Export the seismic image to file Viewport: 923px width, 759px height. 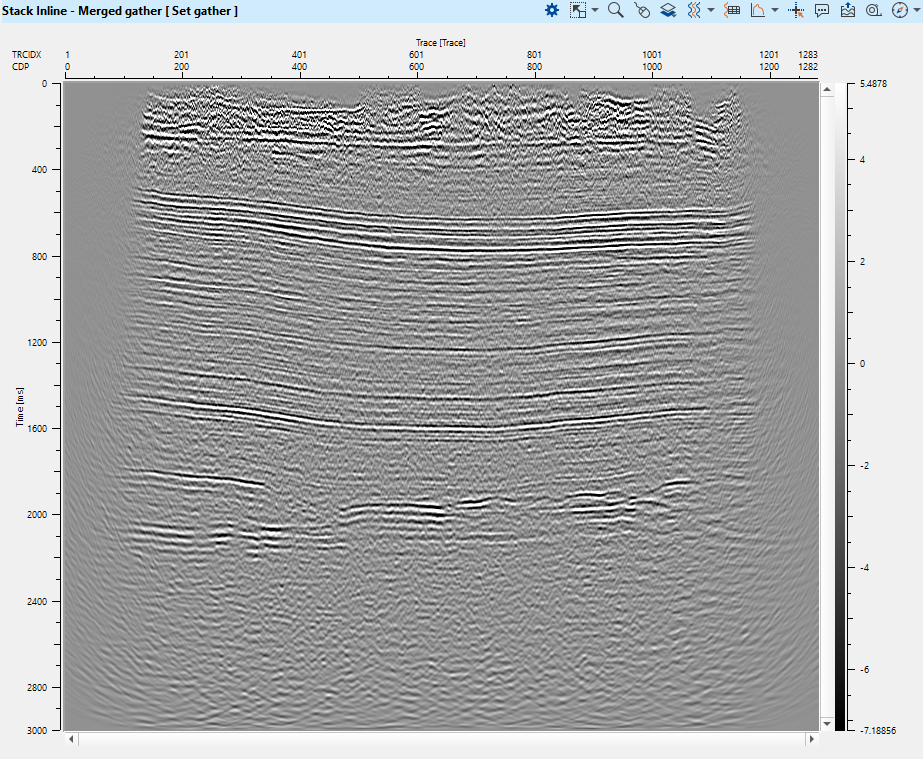pyautogui.click(x=848, y=10)
